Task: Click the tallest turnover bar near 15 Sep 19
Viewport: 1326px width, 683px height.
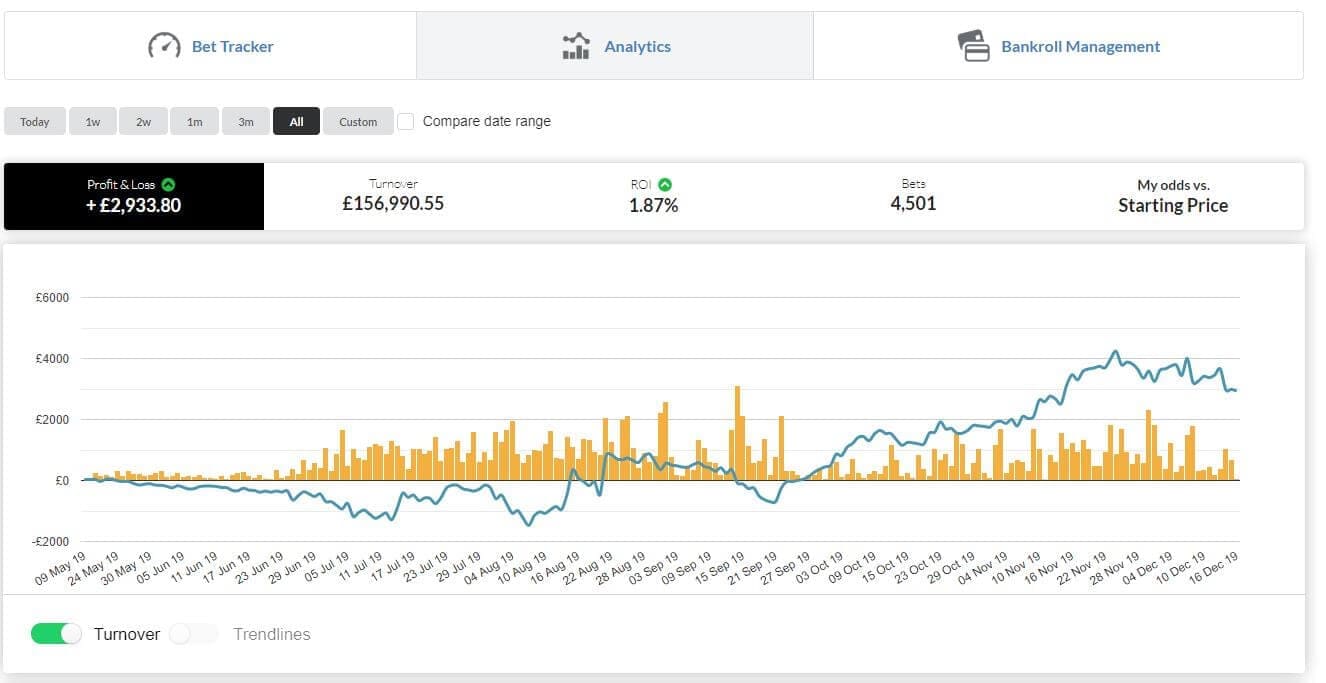Action: [737, 433]
